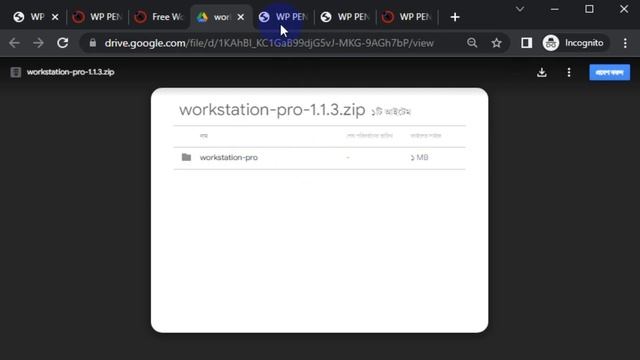
Task: Click the lock icon in address bar
Action: point(93,43)
